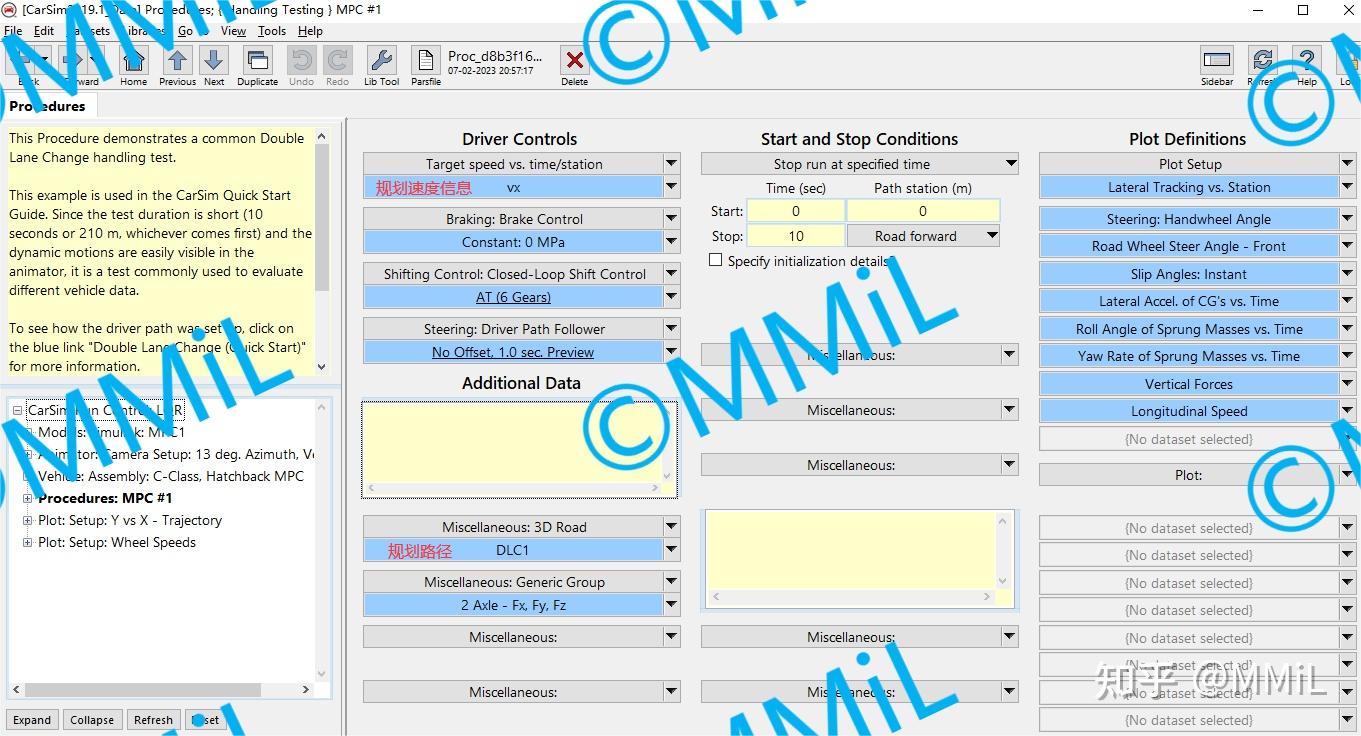Open the Tools menu
Screen dimensions: 1361x736
point(272,31)
